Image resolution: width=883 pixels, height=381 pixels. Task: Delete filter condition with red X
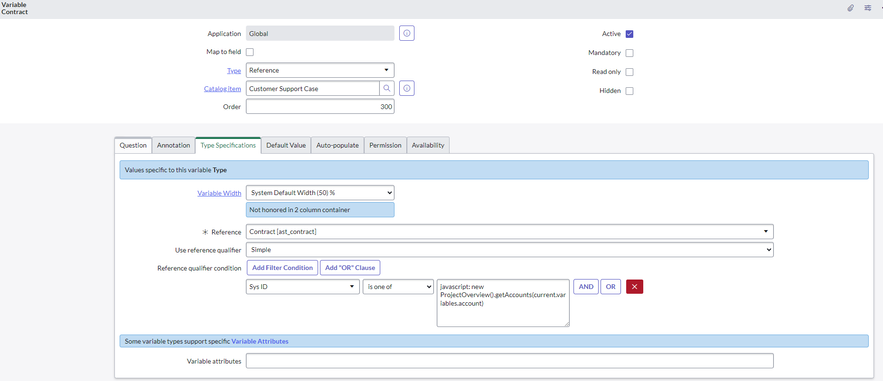(635, 286)
